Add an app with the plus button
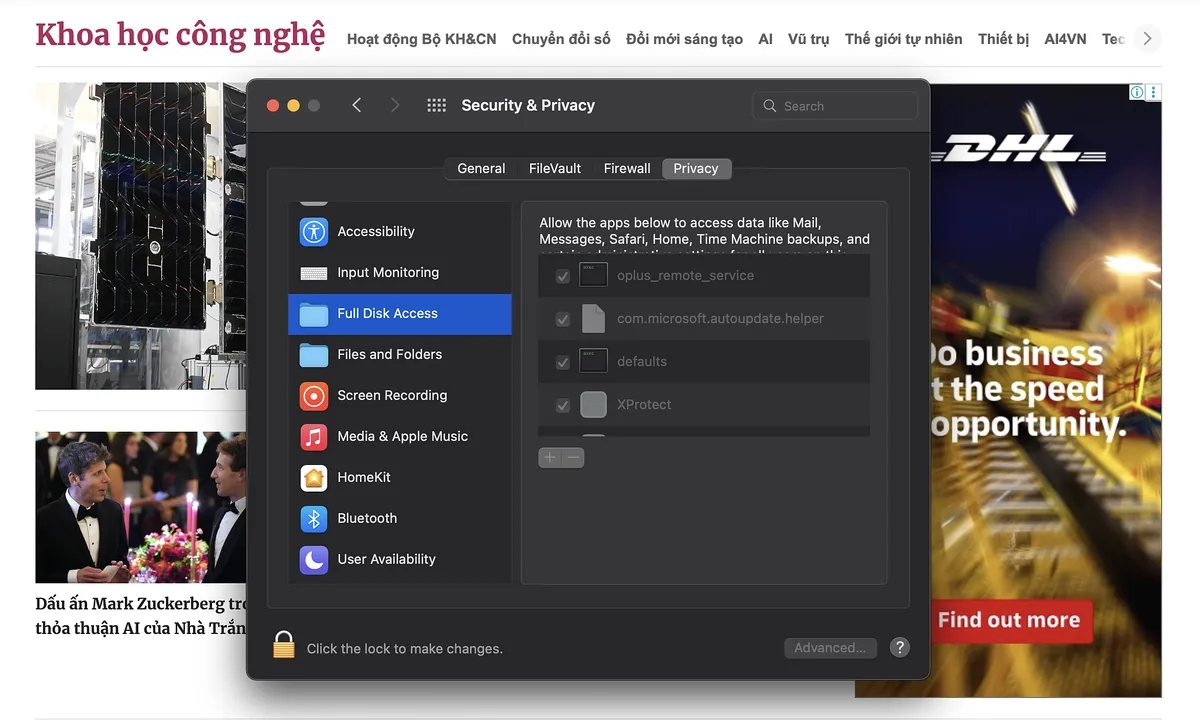This screenshot has height=720, width=1200. click(x=549, y=457)
